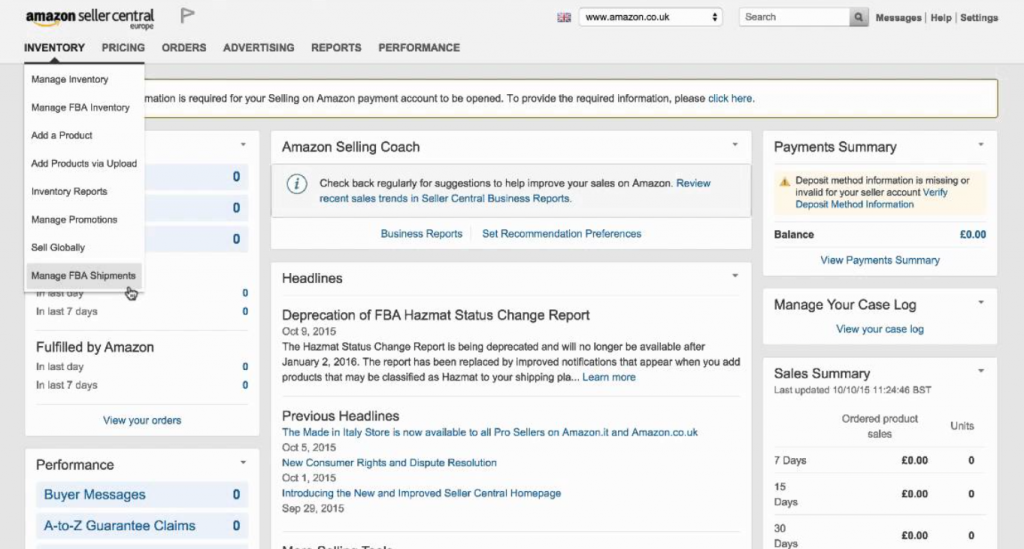Follow Review recent sales trends link
The width and height of the screenshot is (1024, 549).
point(515,191)
